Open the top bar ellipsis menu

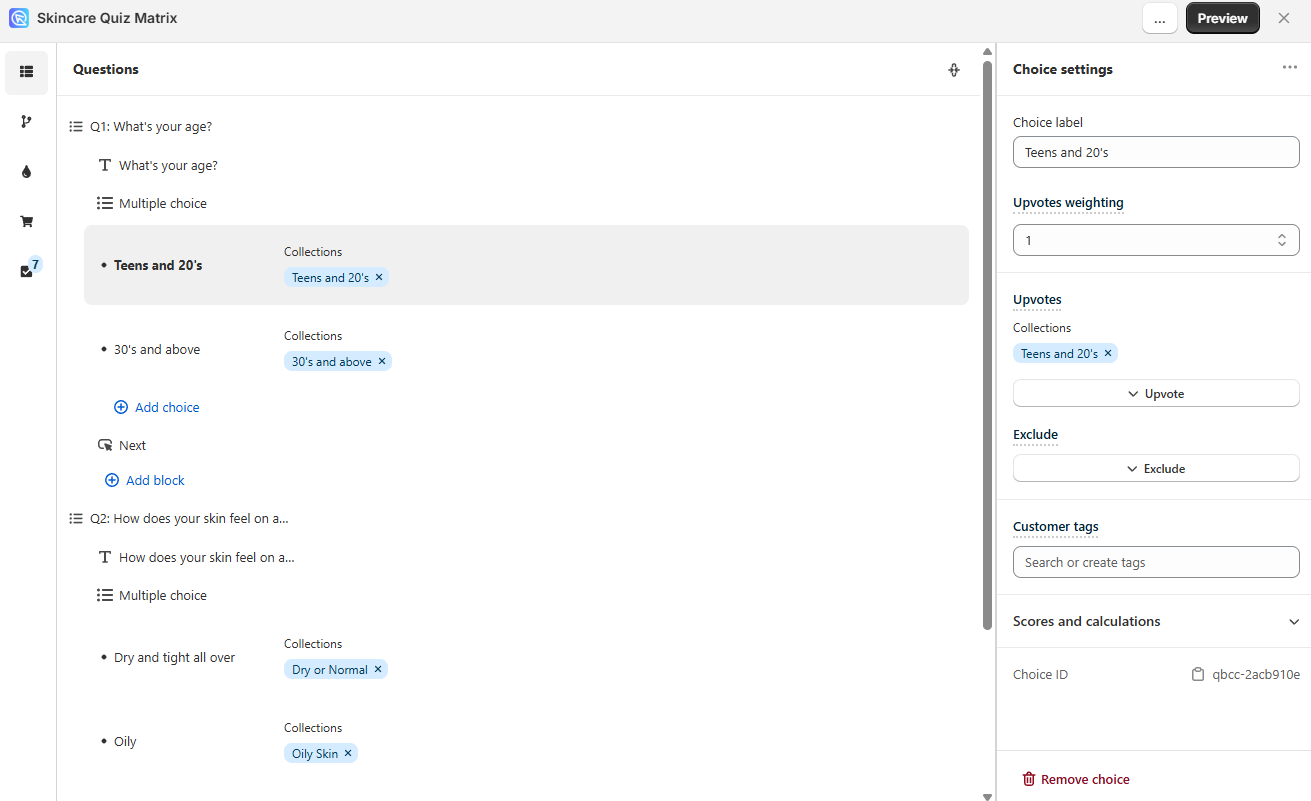pyautogui.click(x=1160, y=18)
